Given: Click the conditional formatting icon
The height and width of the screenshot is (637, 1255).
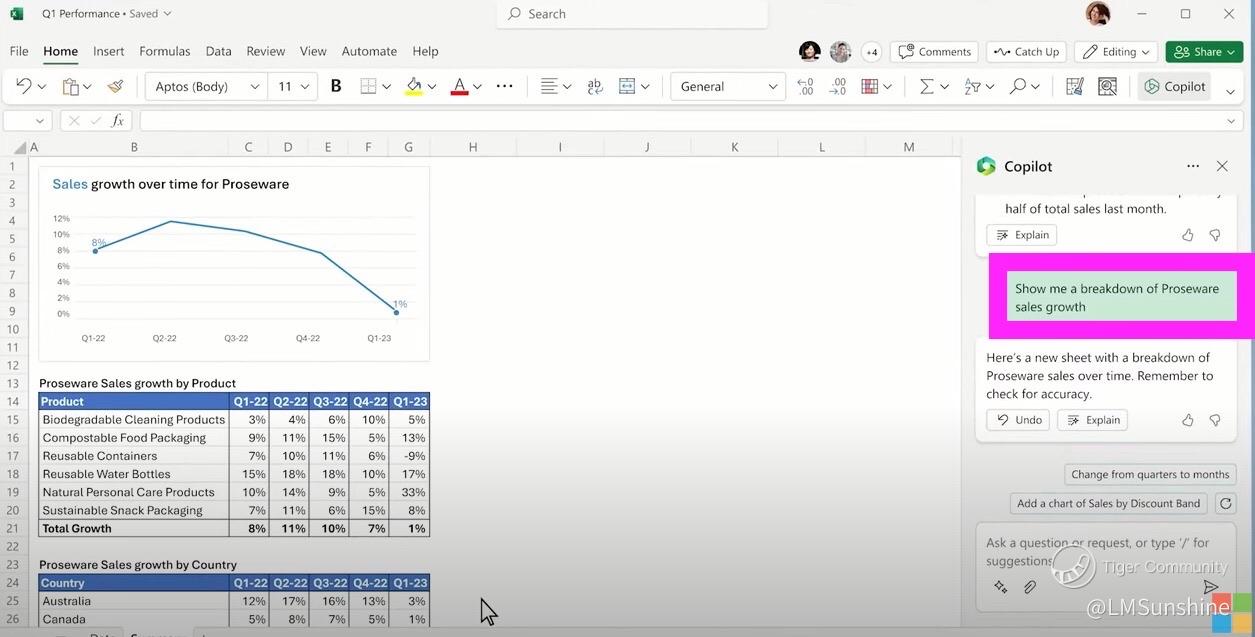Looking at the screenshot, I should [870, 87].
